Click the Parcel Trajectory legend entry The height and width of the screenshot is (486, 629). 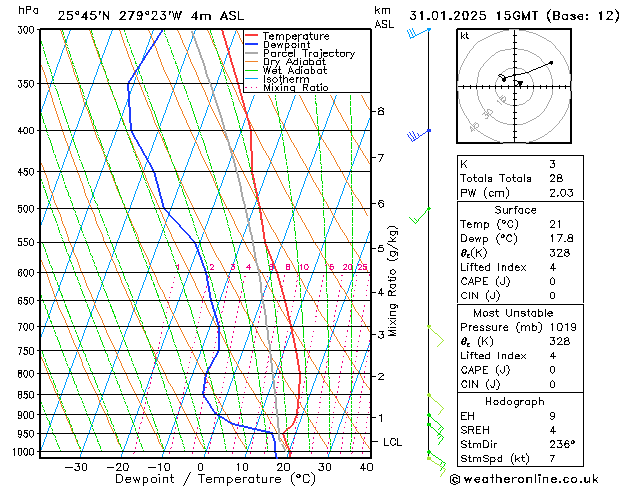300,53
